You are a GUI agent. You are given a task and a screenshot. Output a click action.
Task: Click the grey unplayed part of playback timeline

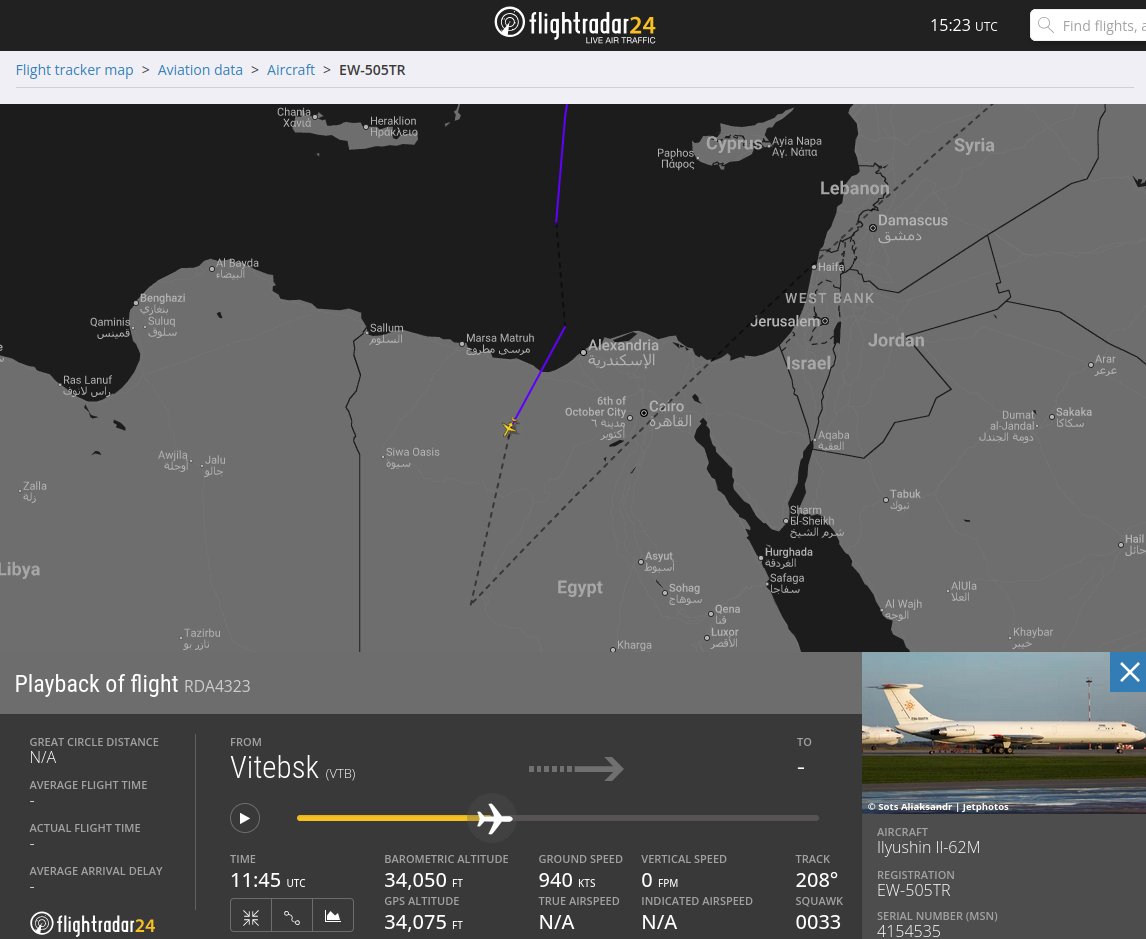[x=665, y=818]
